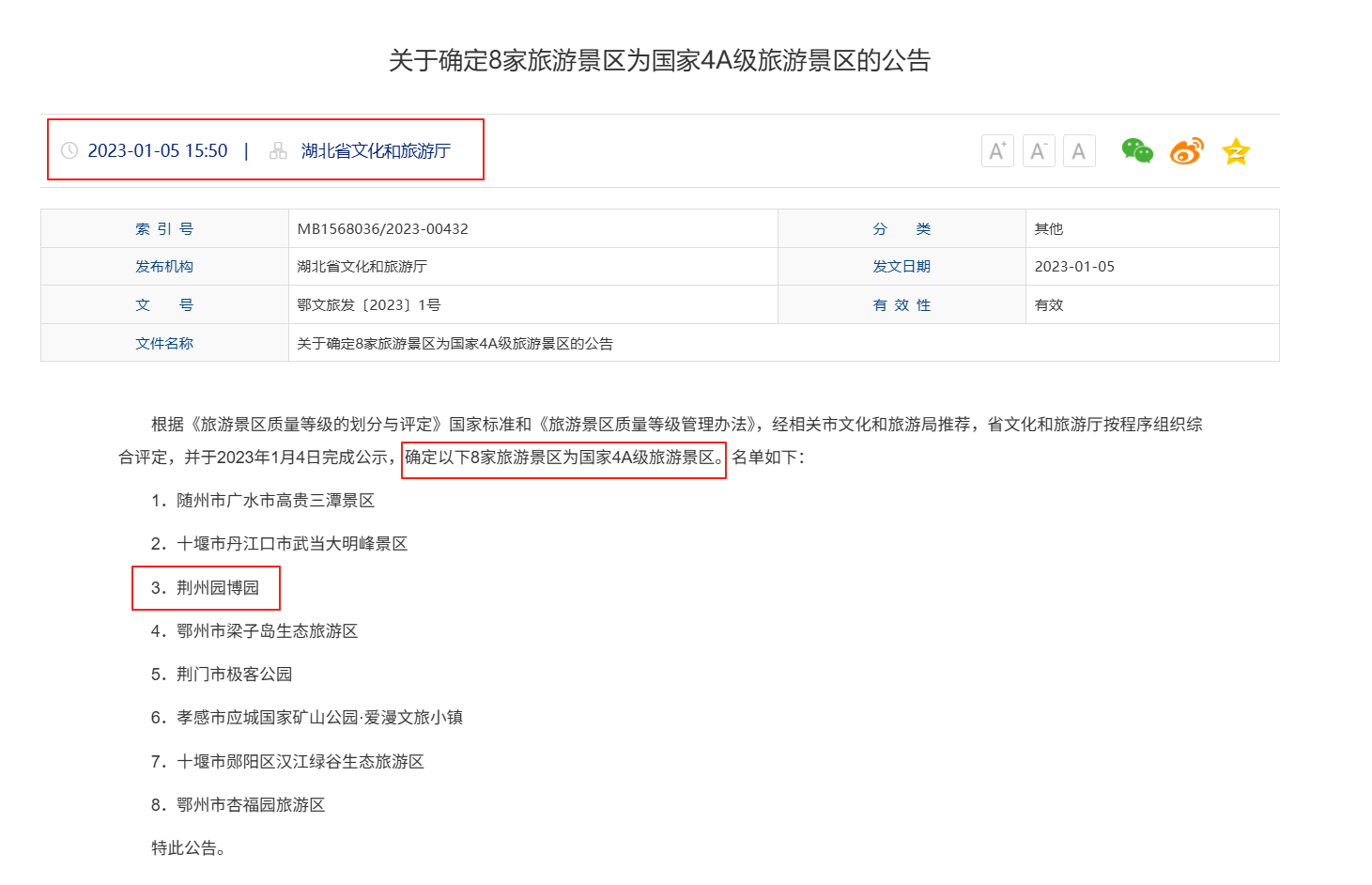This screenshot has width=1372, height=885.
Task: Click the 有效性 field label
Action: coord(902,304)
